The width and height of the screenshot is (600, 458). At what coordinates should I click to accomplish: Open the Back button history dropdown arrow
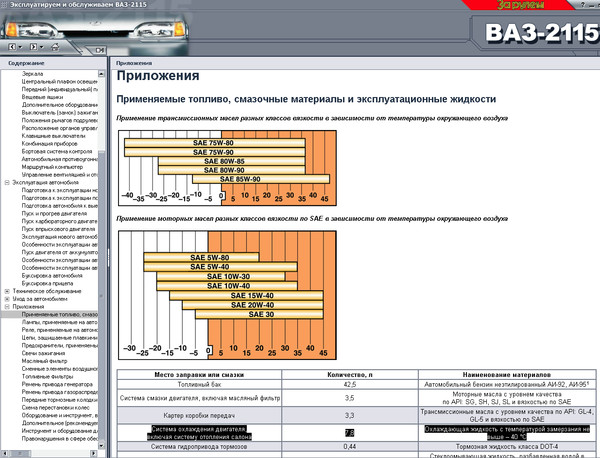22,47
